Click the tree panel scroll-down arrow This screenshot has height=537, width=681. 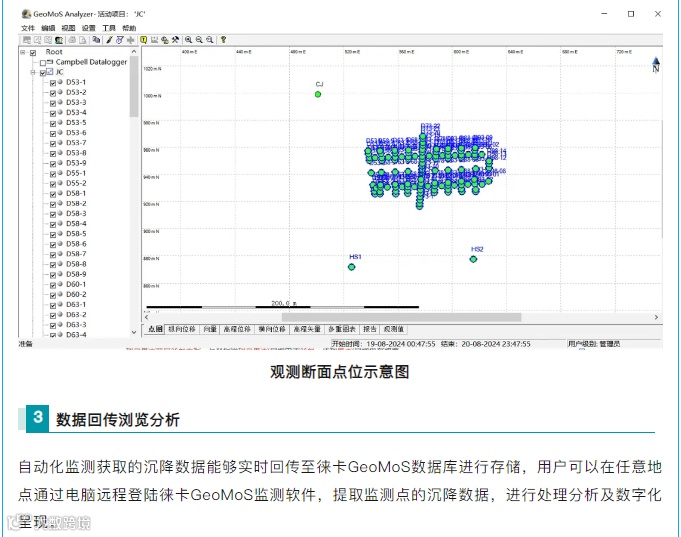click(x=134, y=332)
